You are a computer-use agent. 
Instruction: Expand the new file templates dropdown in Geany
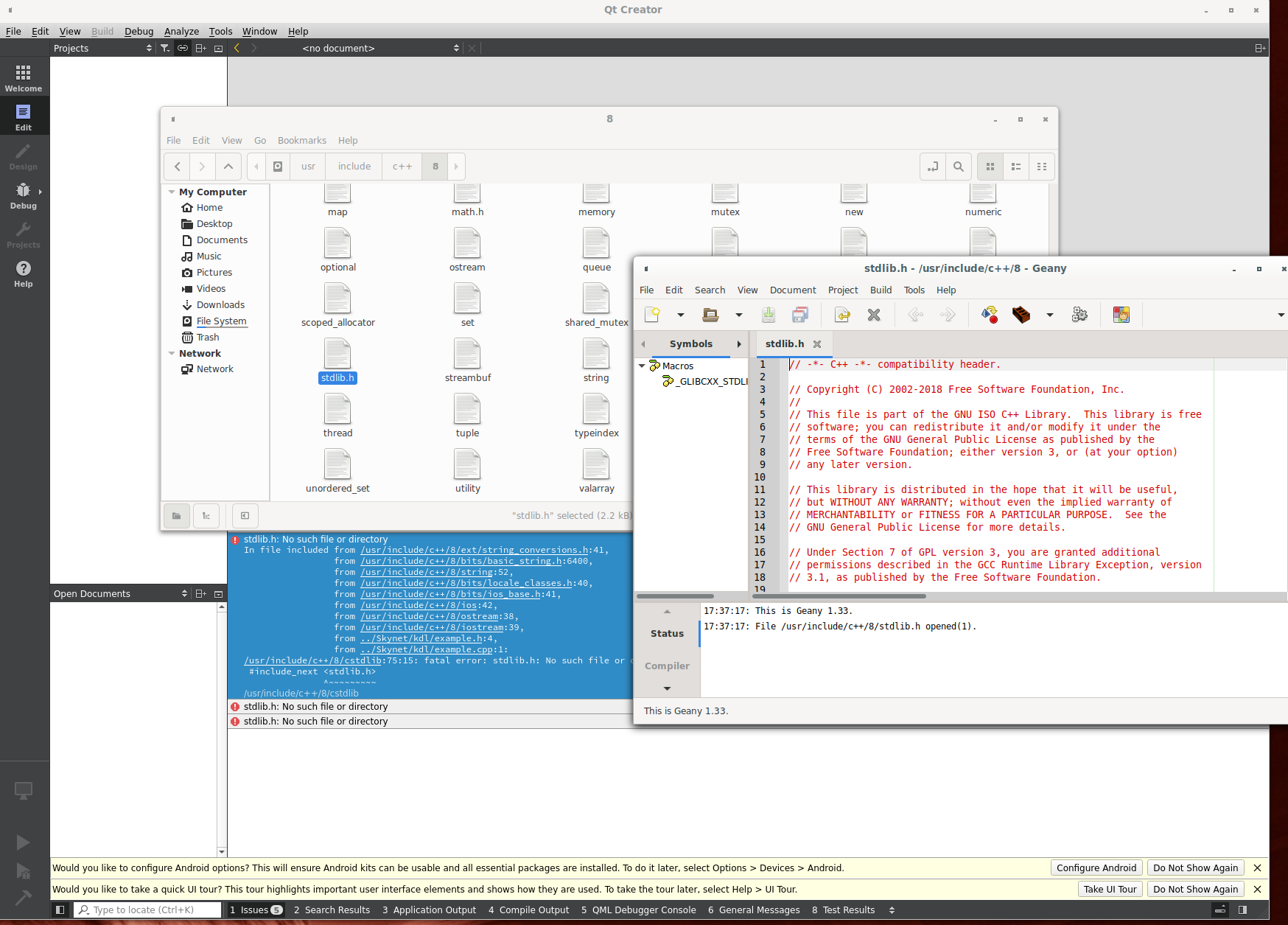tap(681, 315)
